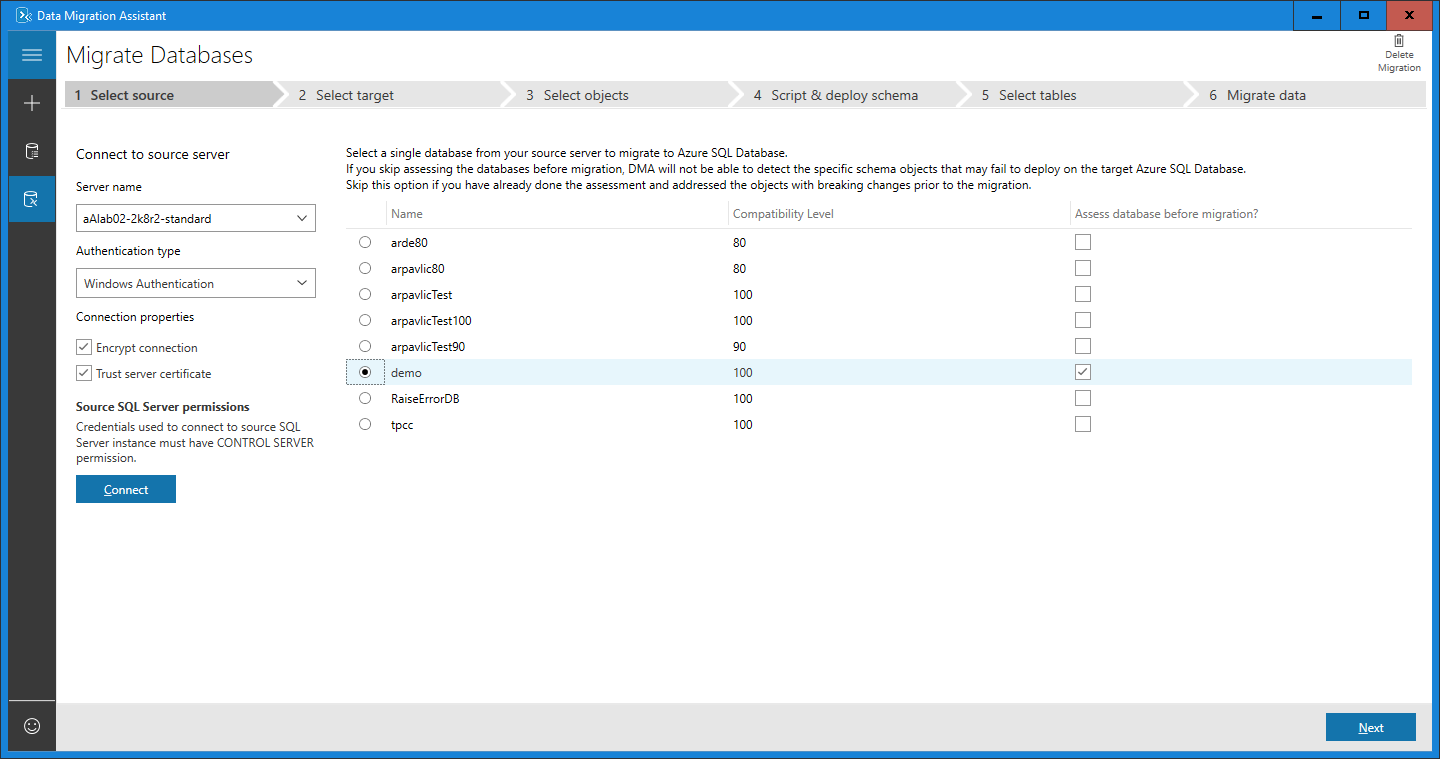Click Next to continue migration
This screenshot has width=1440, height=759.
point(1370,727)
